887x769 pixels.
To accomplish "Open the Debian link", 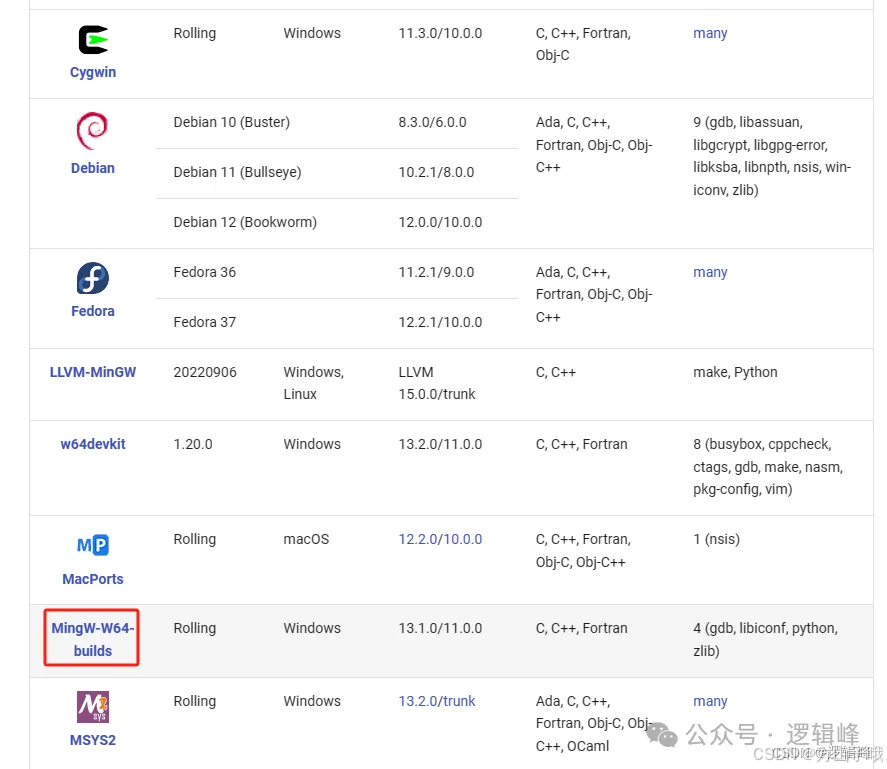I will coord(93,168).
